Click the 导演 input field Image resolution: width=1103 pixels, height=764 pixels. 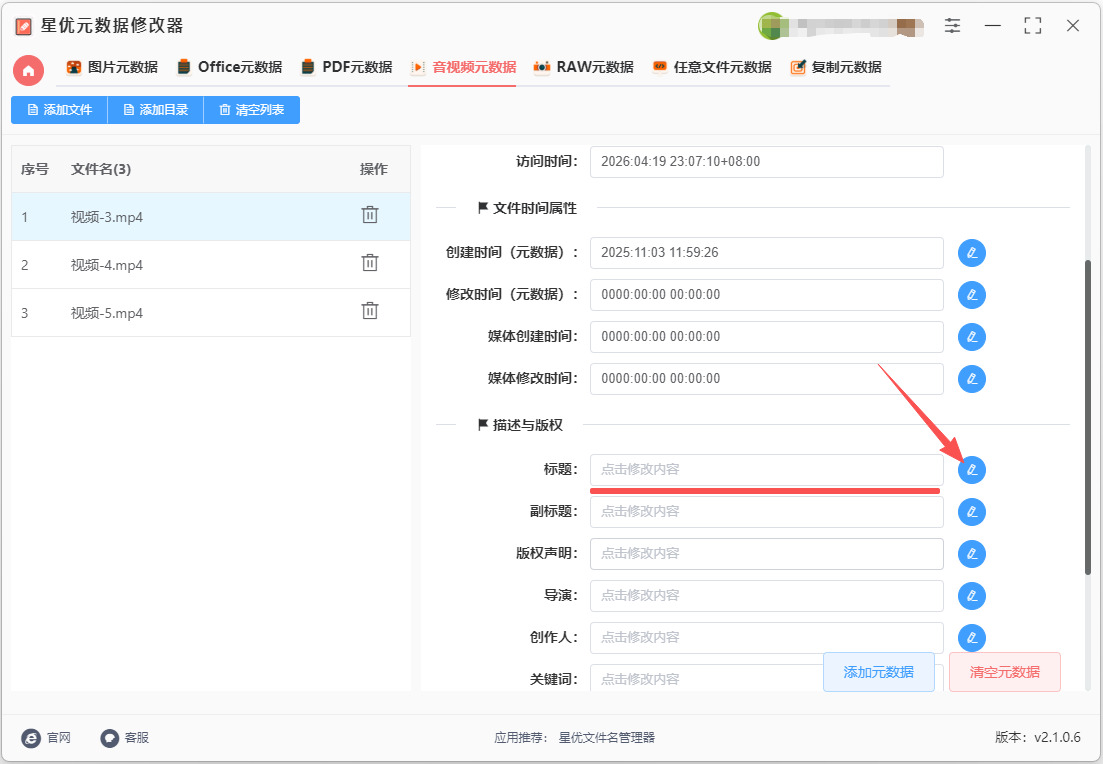click(x=767, y=596)
